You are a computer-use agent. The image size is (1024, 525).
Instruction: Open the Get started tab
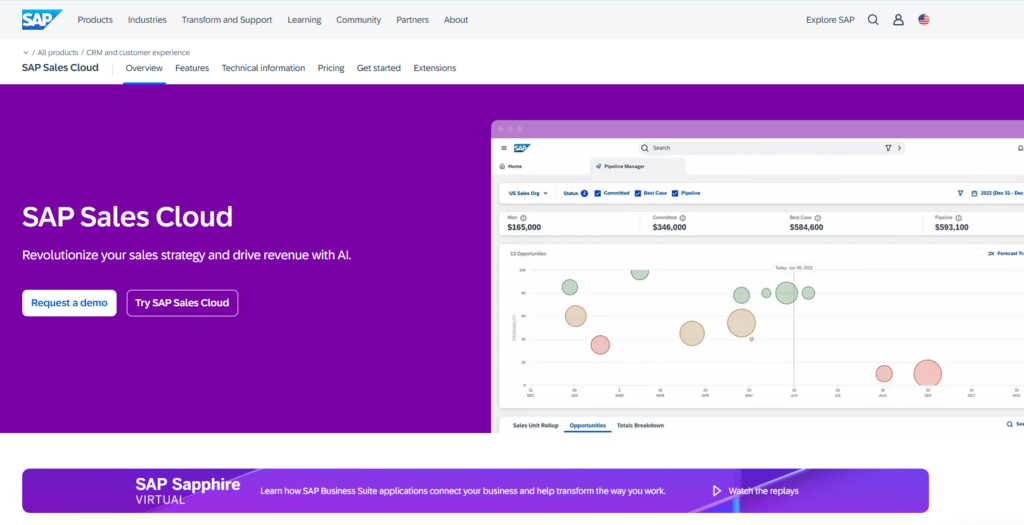pos(379,68)
